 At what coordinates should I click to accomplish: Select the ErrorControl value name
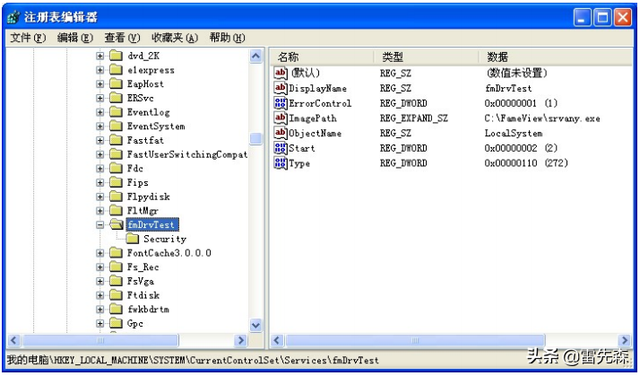[320, 103]
